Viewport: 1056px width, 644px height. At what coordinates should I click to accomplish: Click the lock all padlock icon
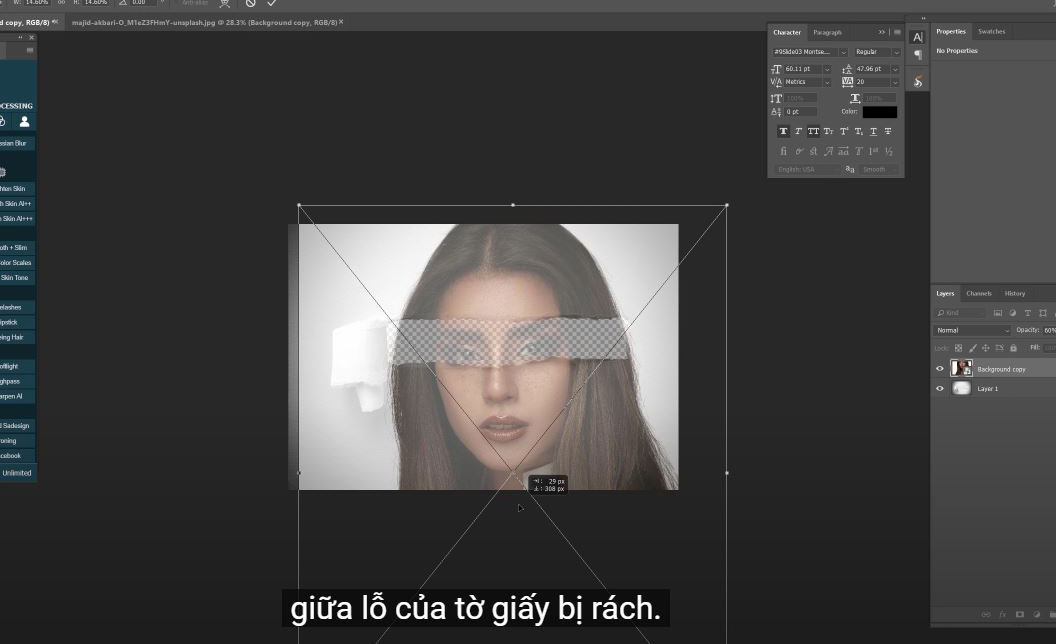tap(1013, 348)
